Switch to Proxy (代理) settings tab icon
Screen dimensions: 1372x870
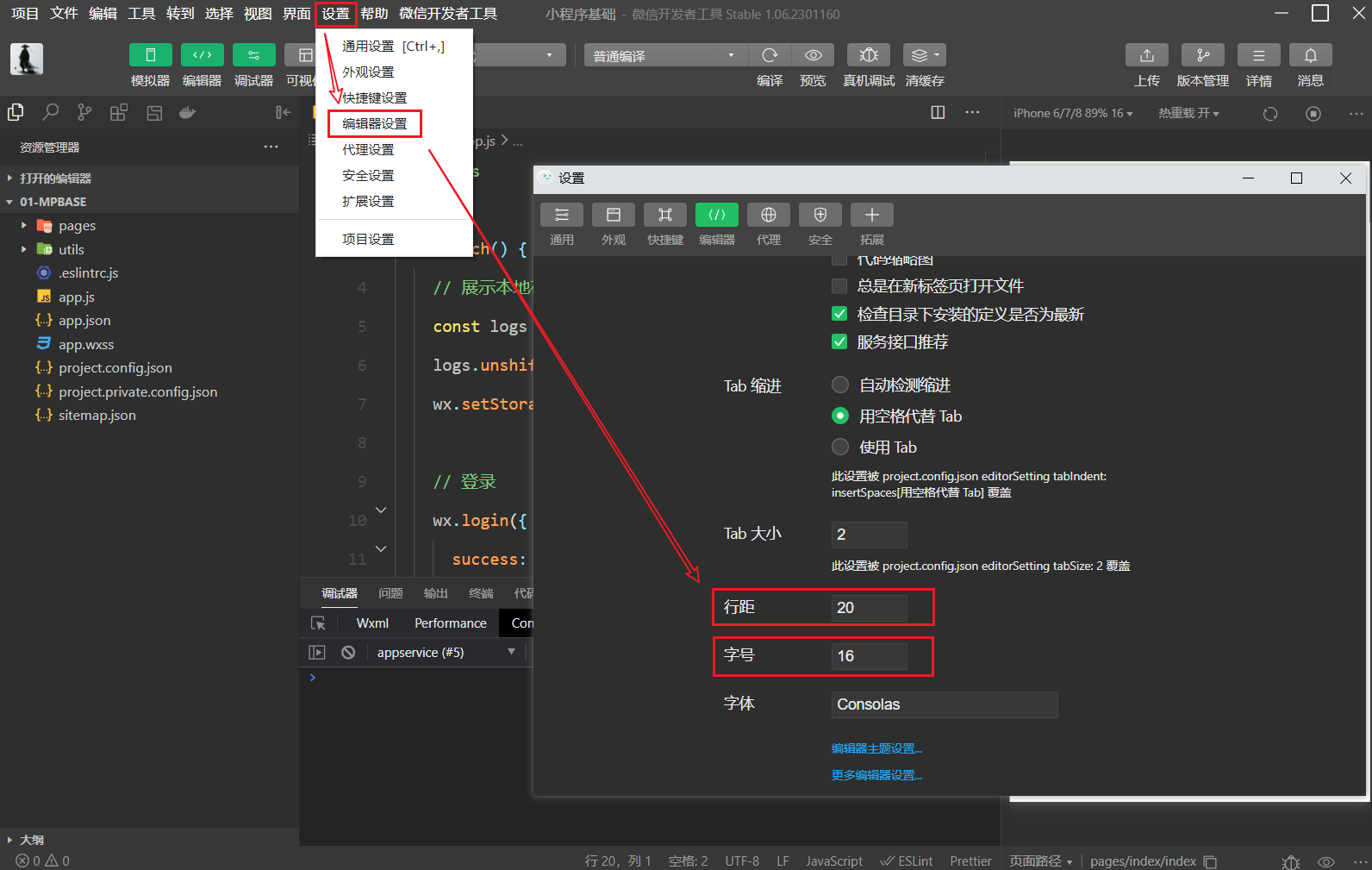pos(768,215)
